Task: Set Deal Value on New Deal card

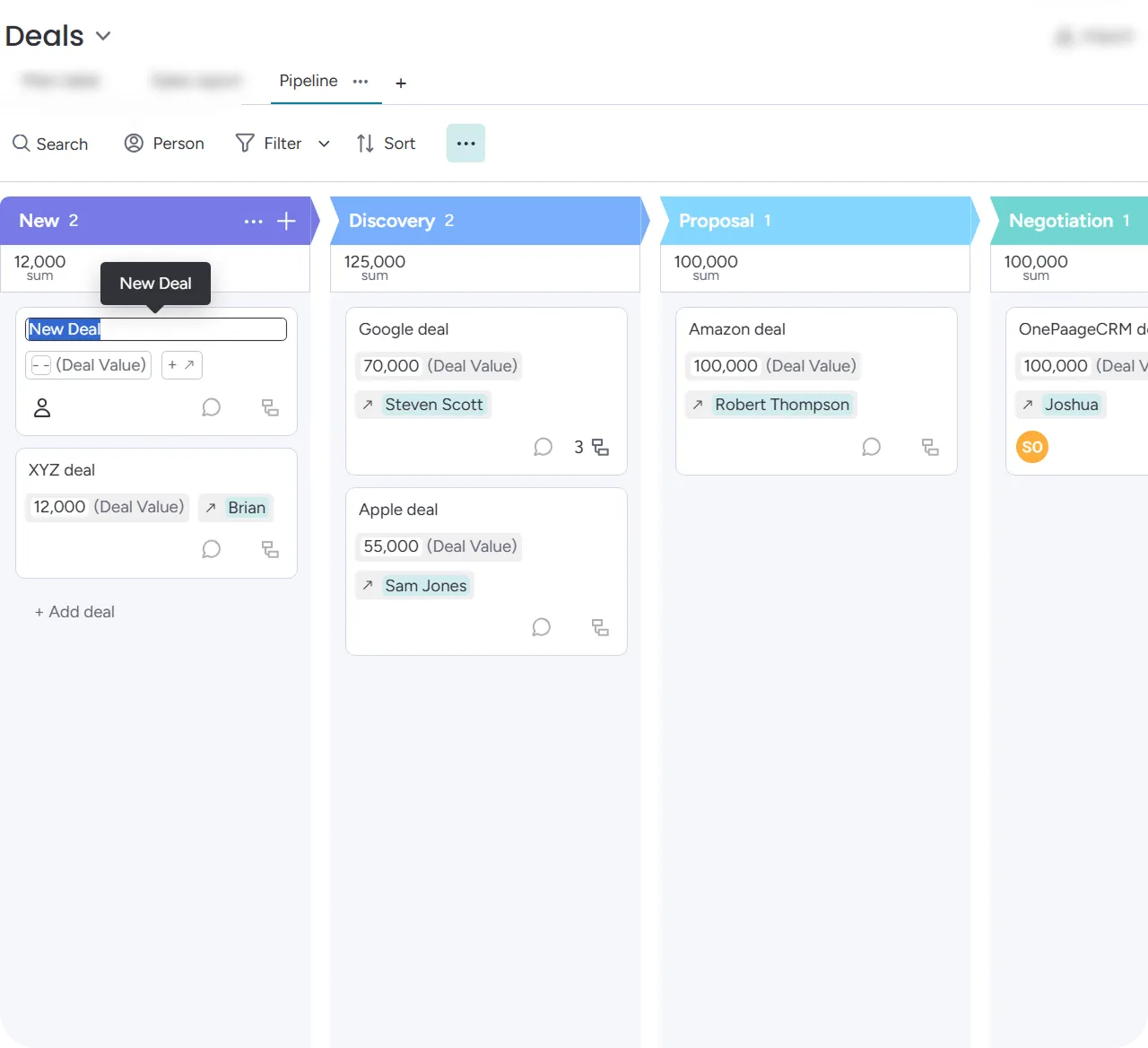Action: [x=89, y=365]
